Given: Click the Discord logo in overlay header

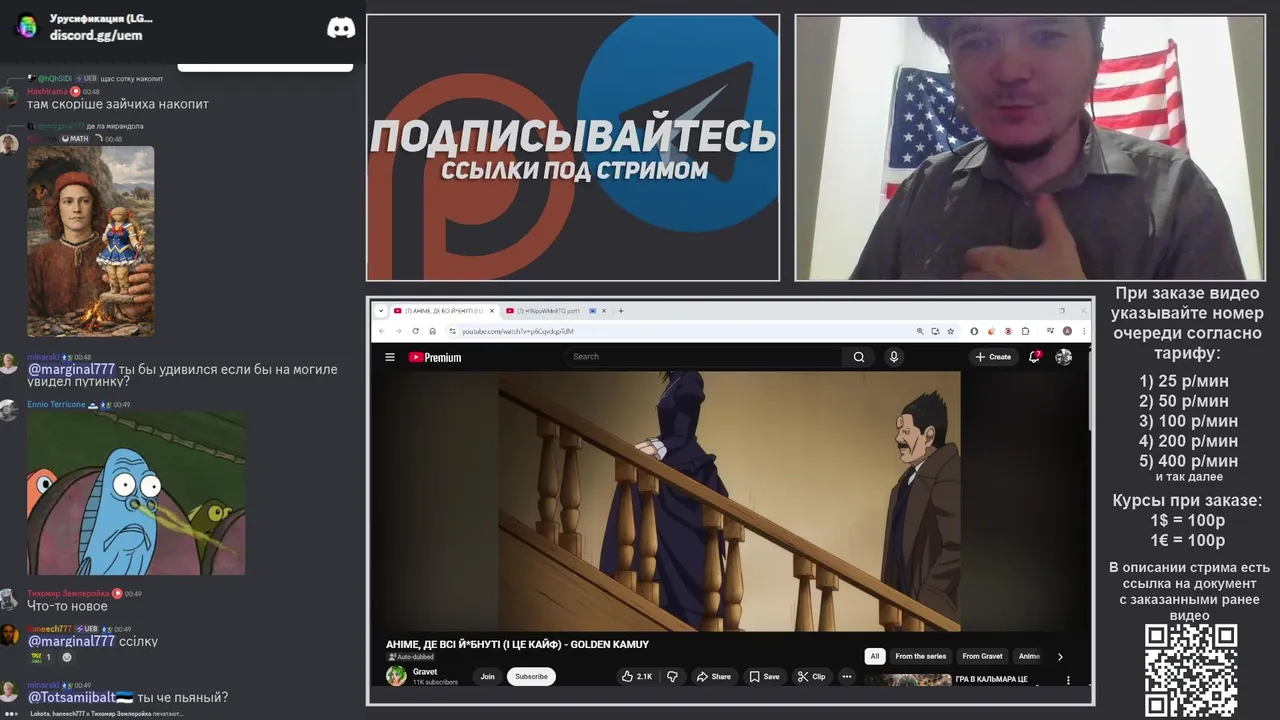Looking at the screenshot, I should click(341, 27).
